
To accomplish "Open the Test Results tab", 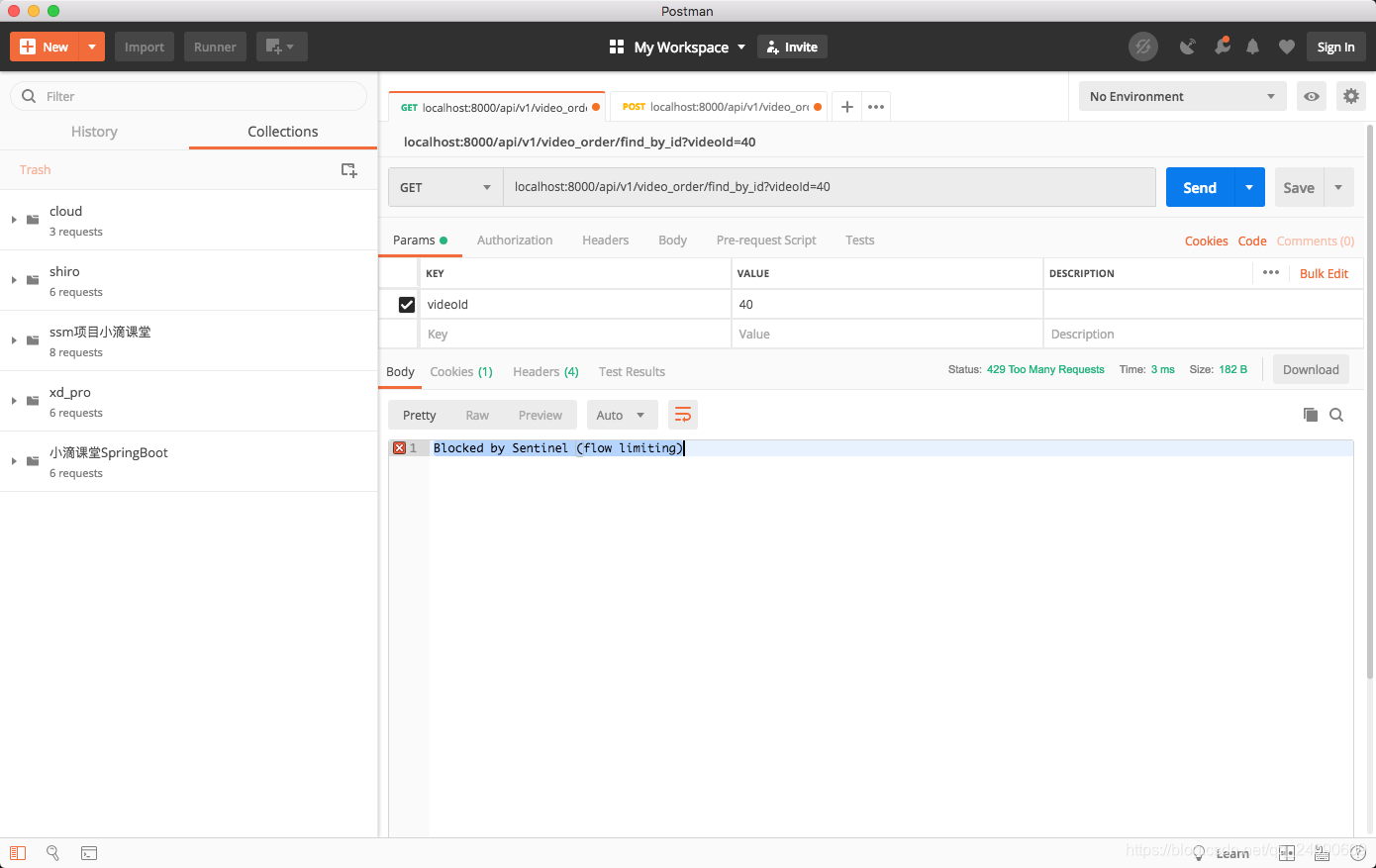I will pos(632,372).
